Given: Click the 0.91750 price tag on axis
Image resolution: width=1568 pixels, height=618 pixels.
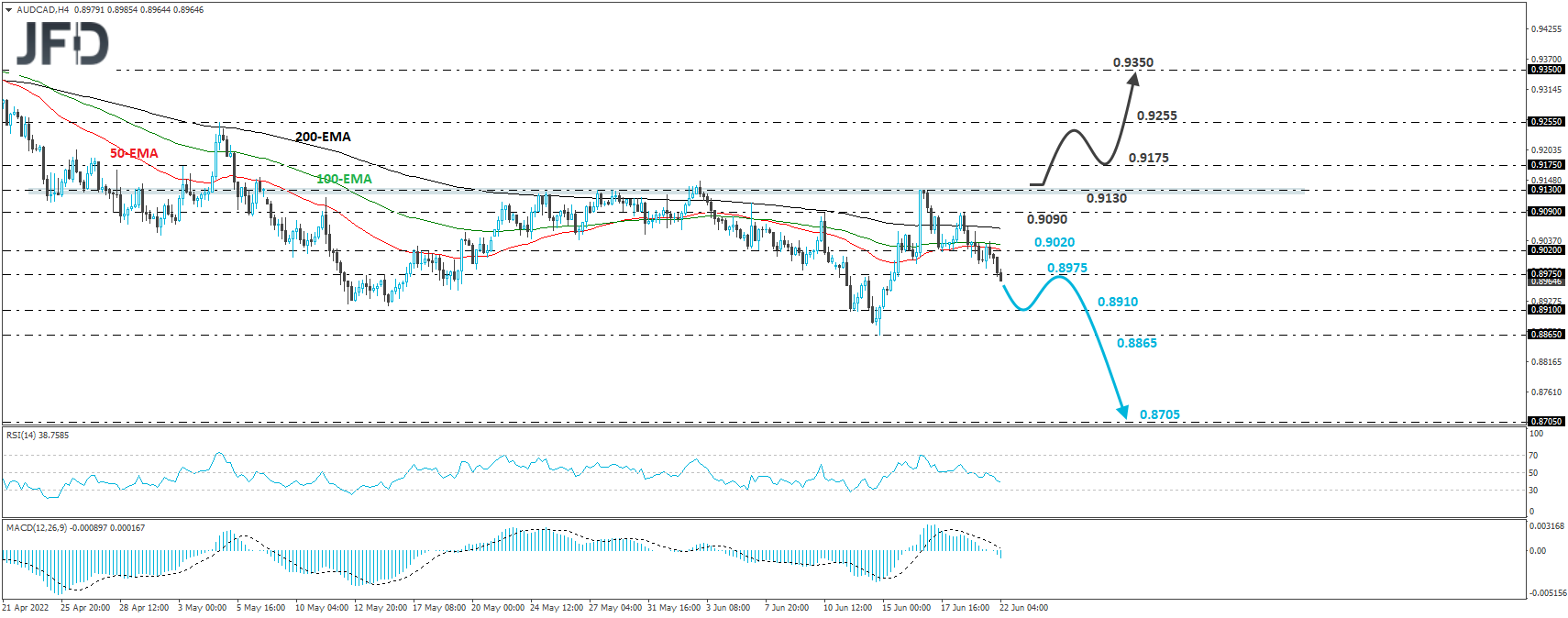Looking at the screenshot, I should (1546, 166).
